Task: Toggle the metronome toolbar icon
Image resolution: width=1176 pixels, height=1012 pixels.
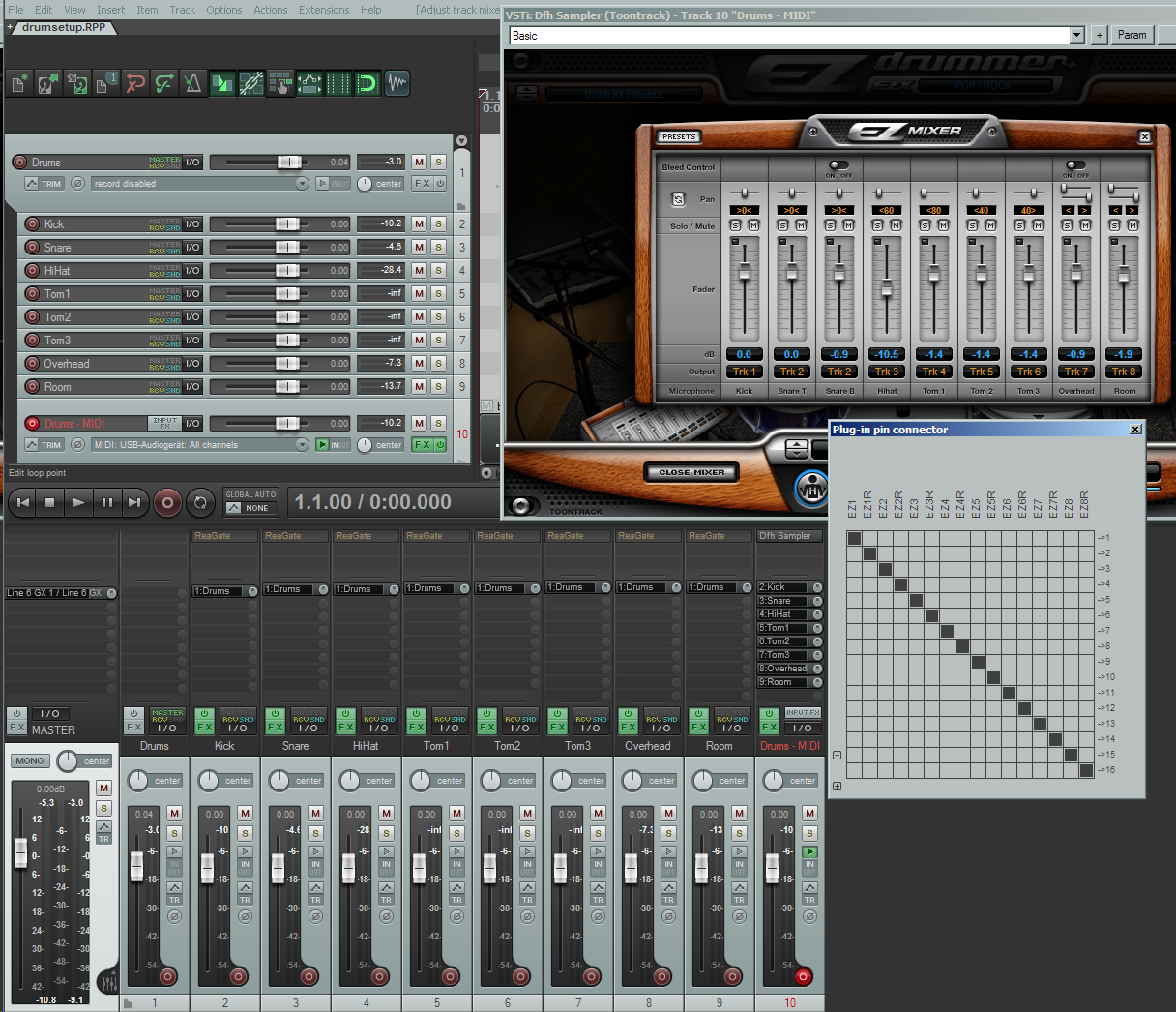Action: click(x=193, y=84)
